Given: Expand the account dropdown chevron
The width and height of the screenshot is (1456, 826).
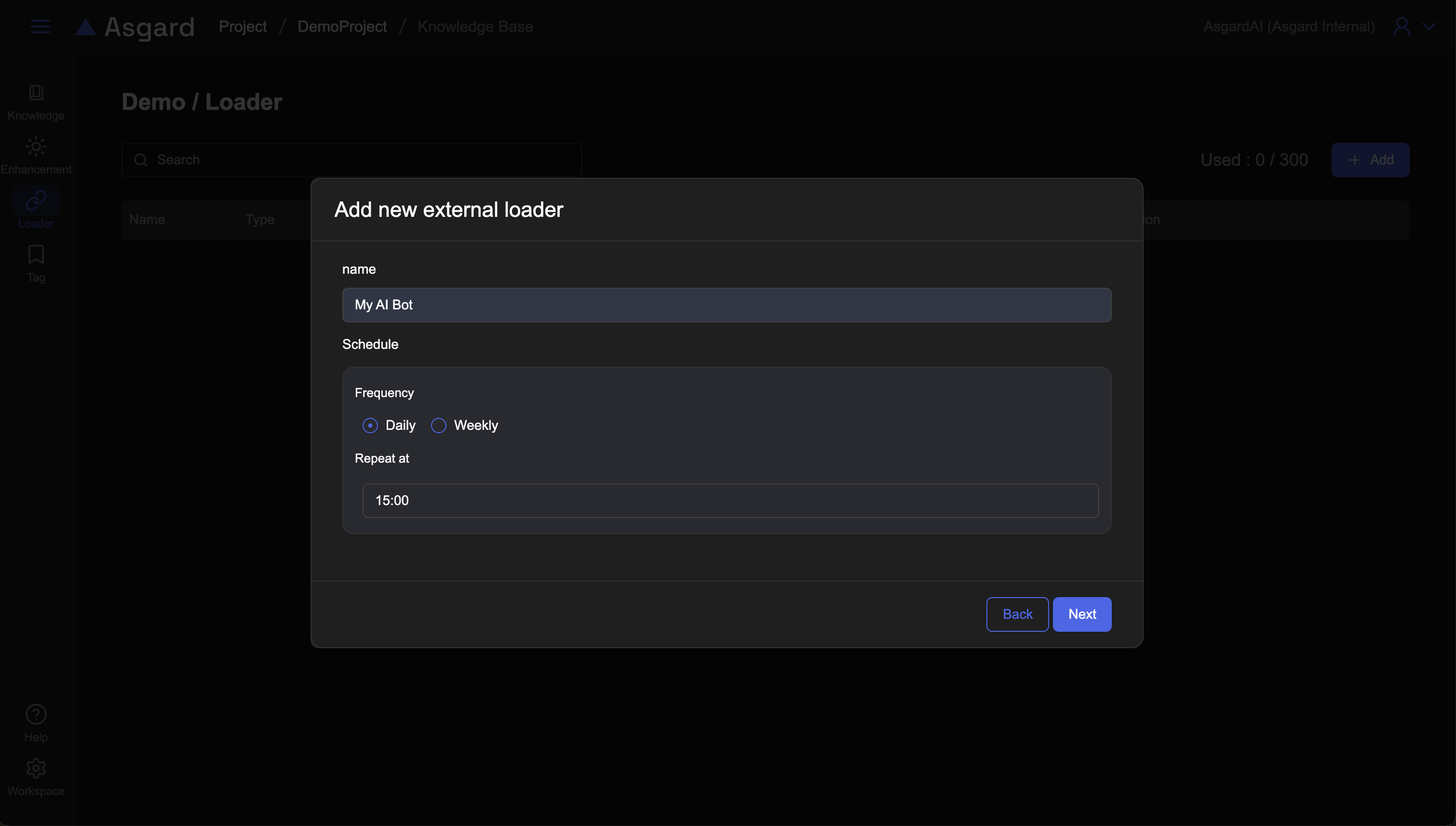Looking at the screenshot, I should pyautogui.click(x=1429, y=27).
